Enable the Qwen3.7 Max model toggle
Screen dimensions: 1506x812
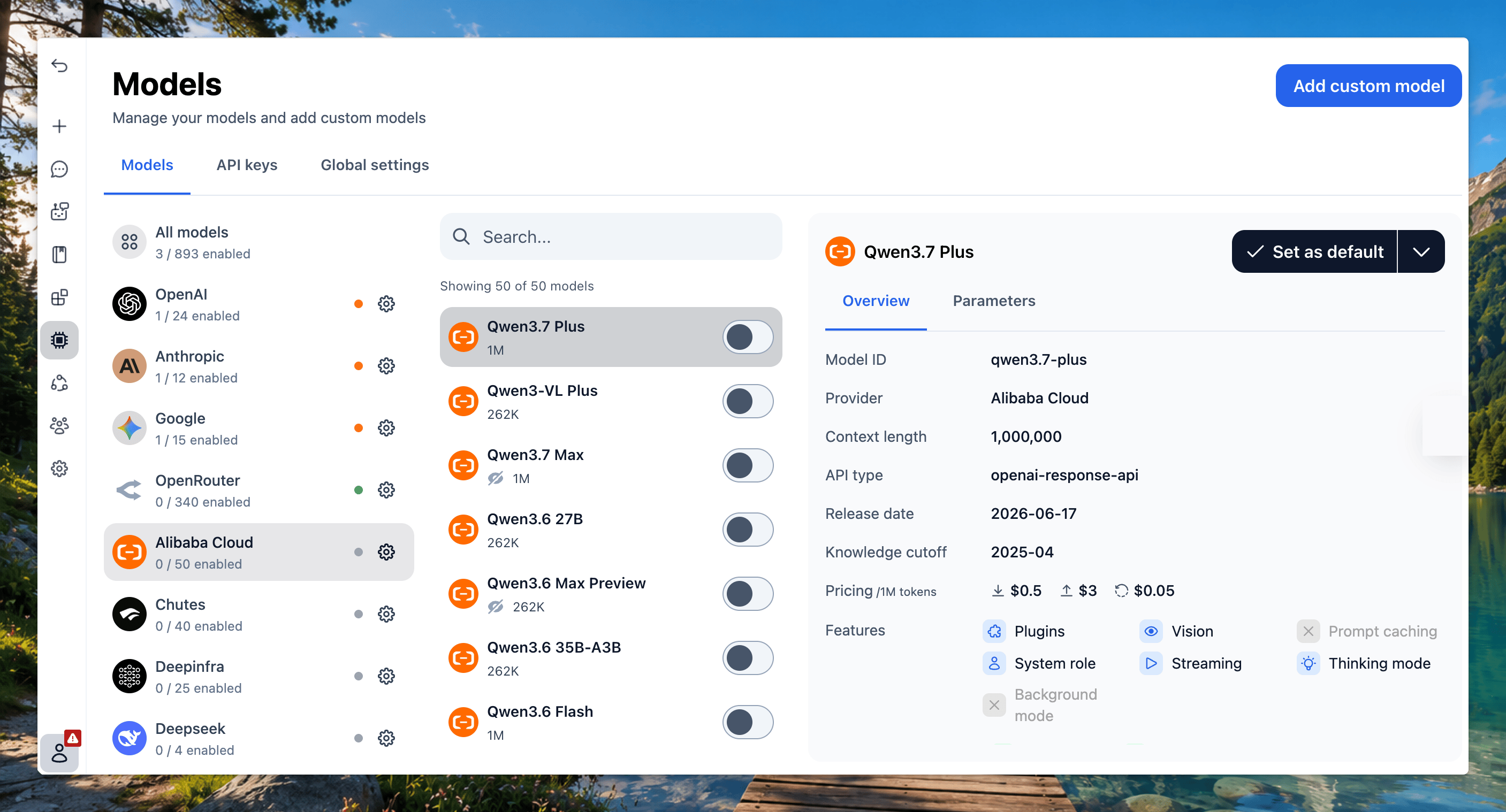(x=748, y=465)
